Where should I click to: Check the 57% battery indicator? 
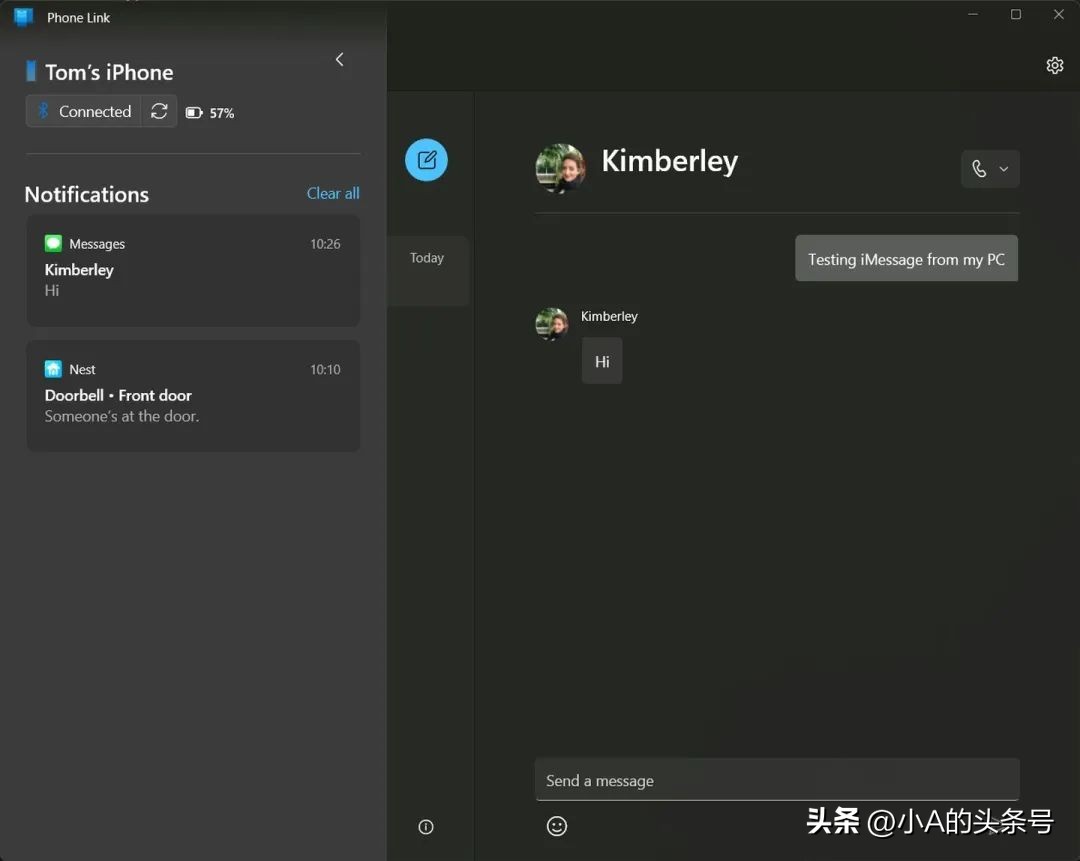[210, 113]
